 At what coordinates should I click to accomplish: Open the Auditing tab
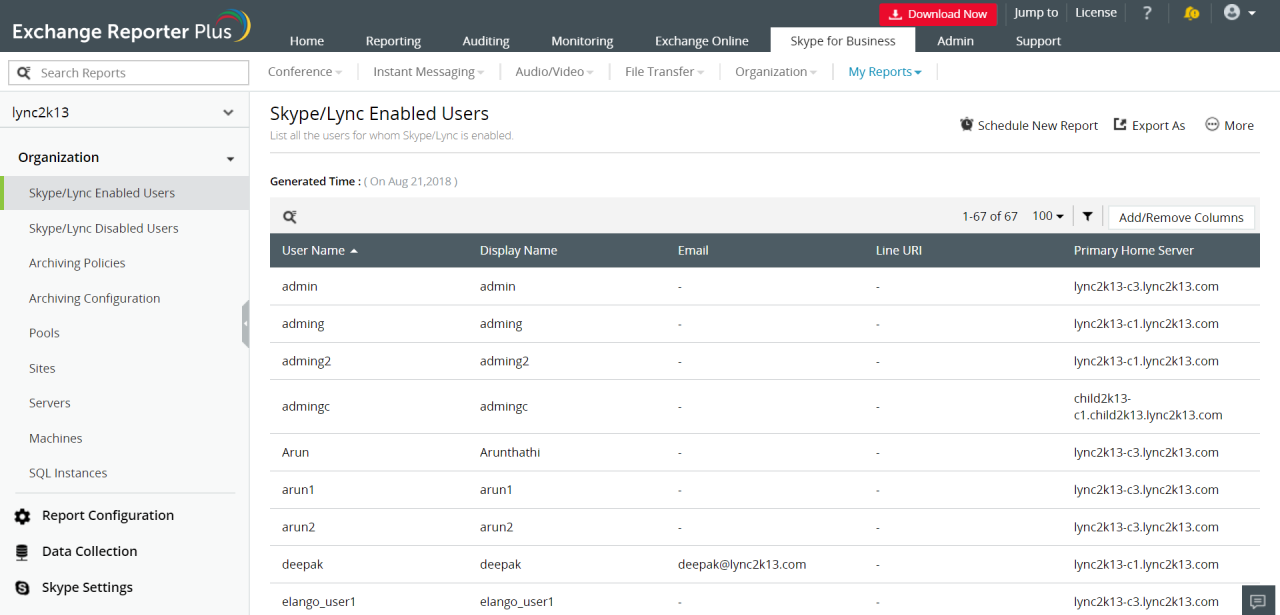click(486, 41)
